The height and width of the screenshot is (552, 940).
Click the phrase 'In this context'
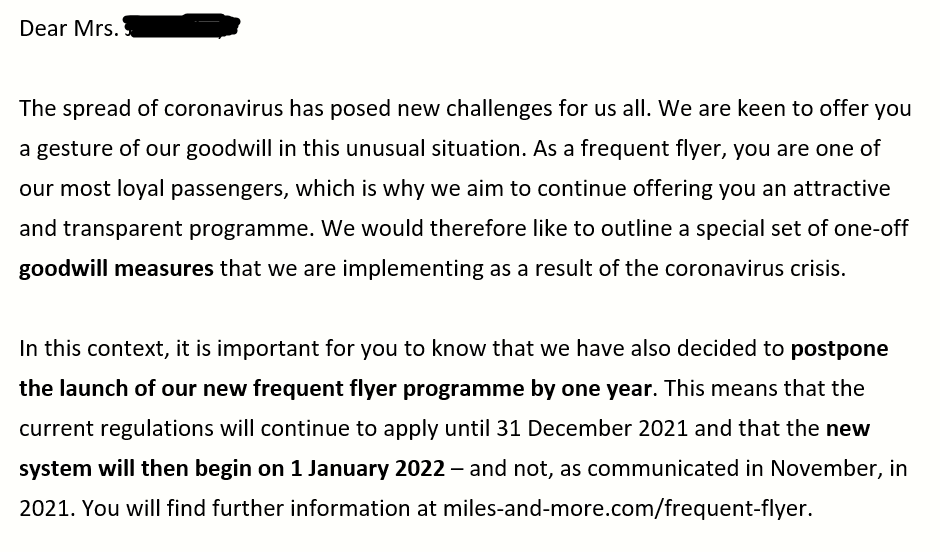tap(95, 349)
